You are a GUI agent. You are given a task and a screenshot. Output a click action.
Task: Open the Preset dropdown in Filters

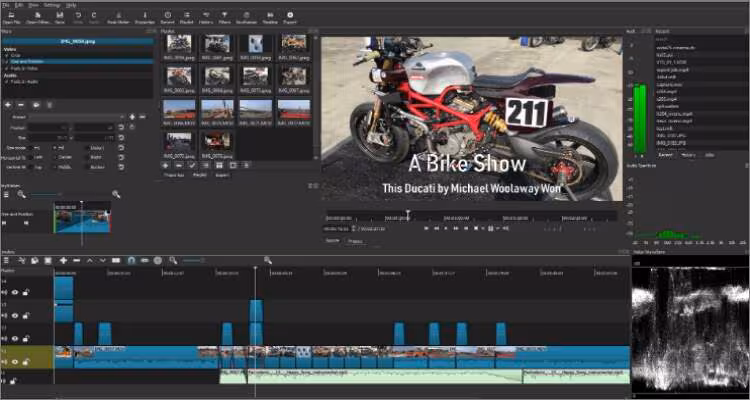coord(77,117)
